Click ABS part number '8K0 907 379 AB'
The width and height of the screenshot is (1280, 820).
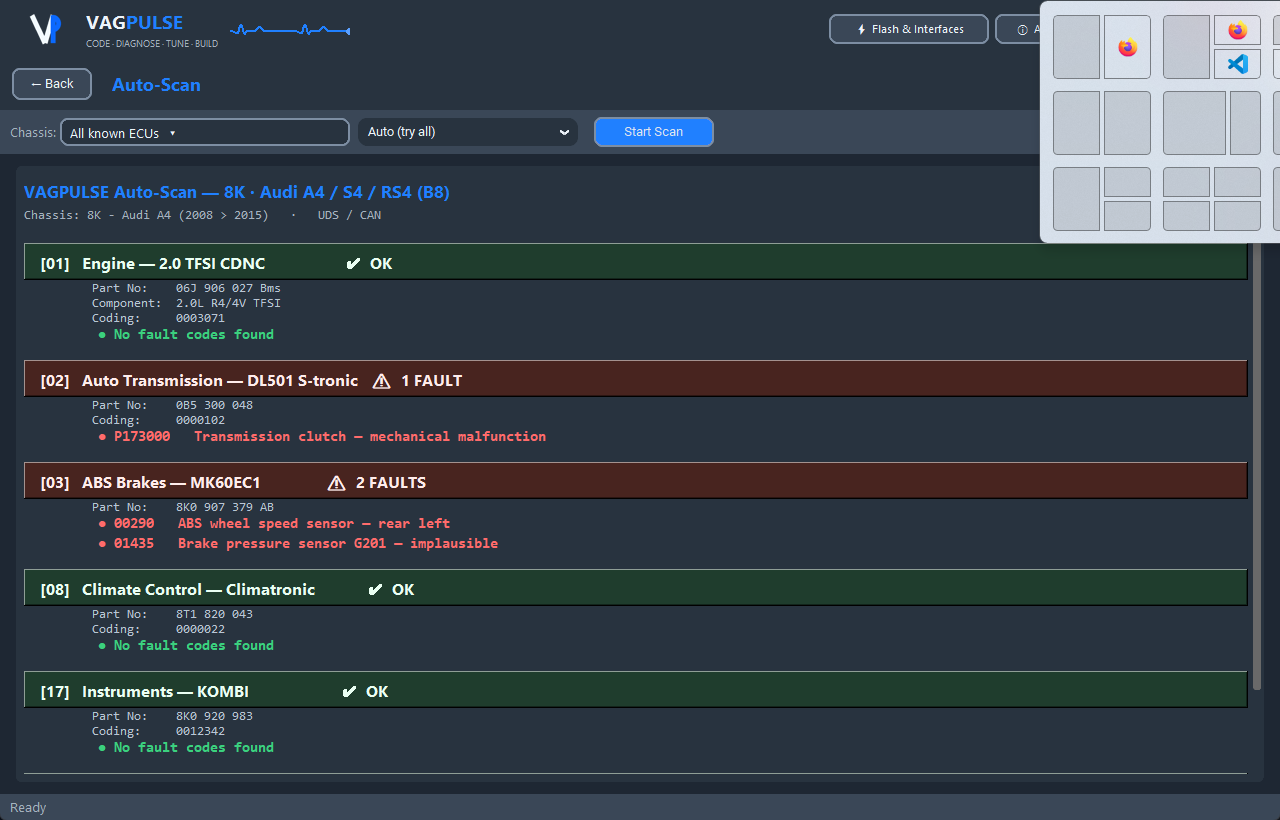224,508
